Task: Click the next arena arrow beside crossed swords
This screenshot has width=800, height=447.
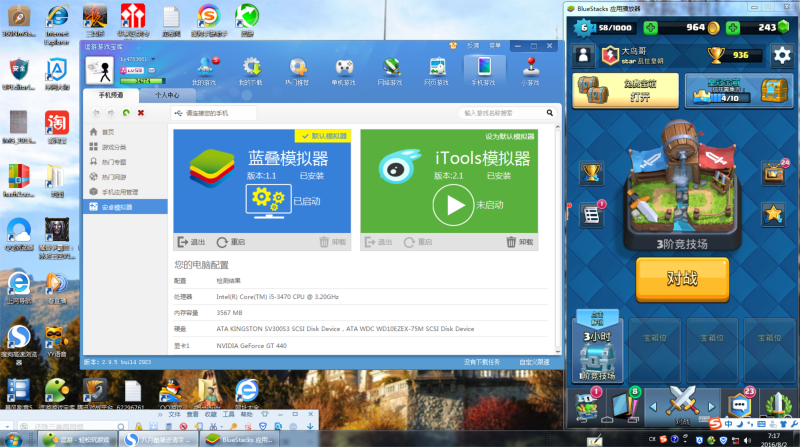Action: click(711, 407)
